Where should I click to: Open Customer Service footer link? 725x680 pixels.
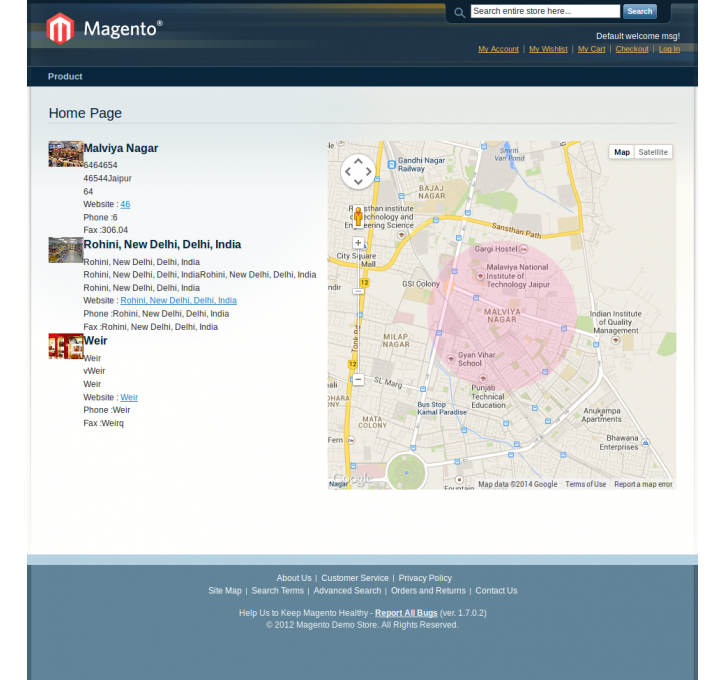355,578
